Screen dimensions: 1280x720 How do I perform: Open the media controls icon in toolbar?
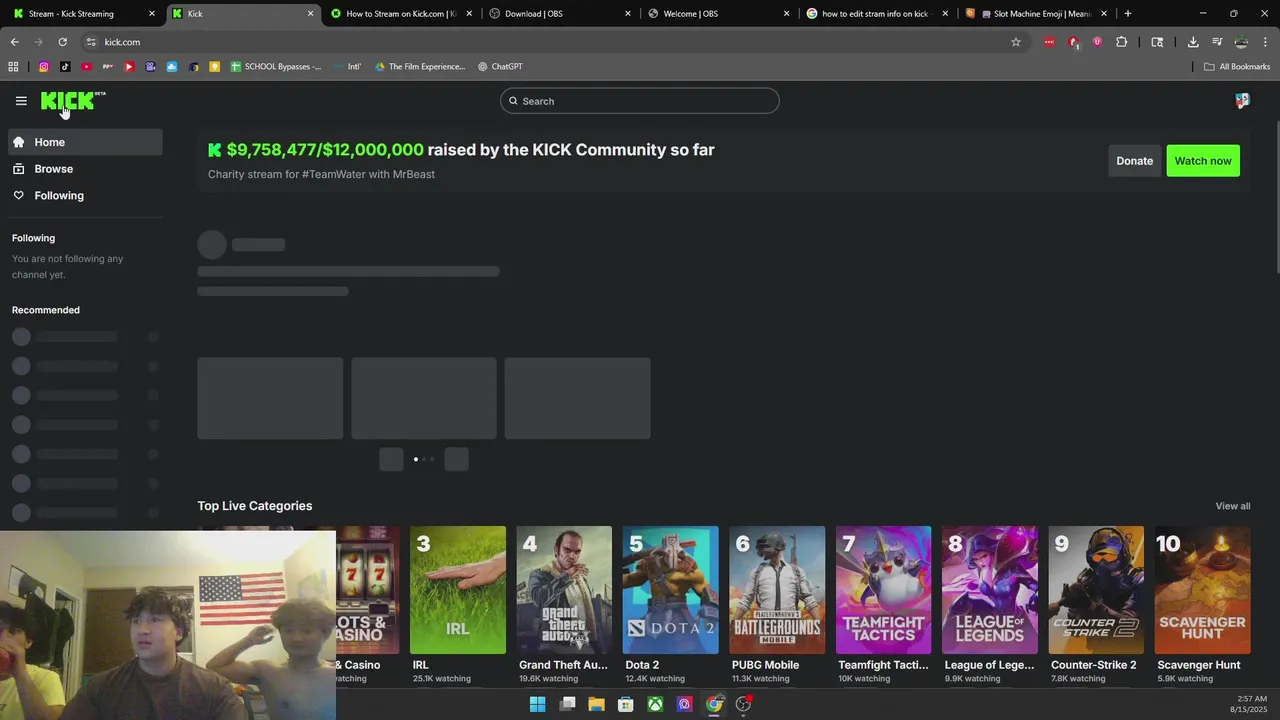tap(1217, 42)
